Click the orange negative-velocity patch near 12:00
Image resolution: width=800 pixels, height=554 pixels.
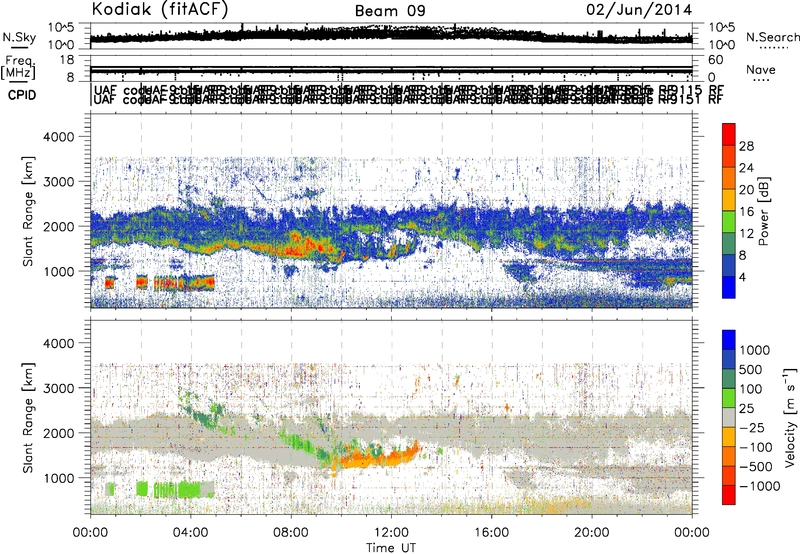click(x=378, y=457)
